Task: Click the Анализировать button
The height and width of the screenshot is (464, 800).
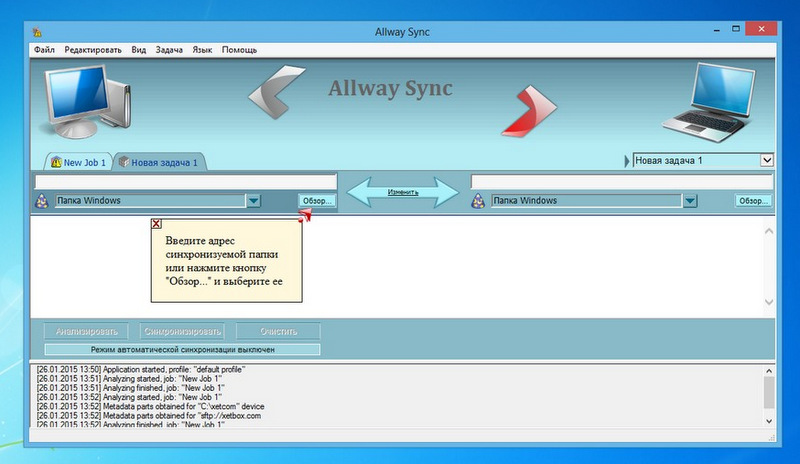Action: pyautogui.click(x=86, y=331)
